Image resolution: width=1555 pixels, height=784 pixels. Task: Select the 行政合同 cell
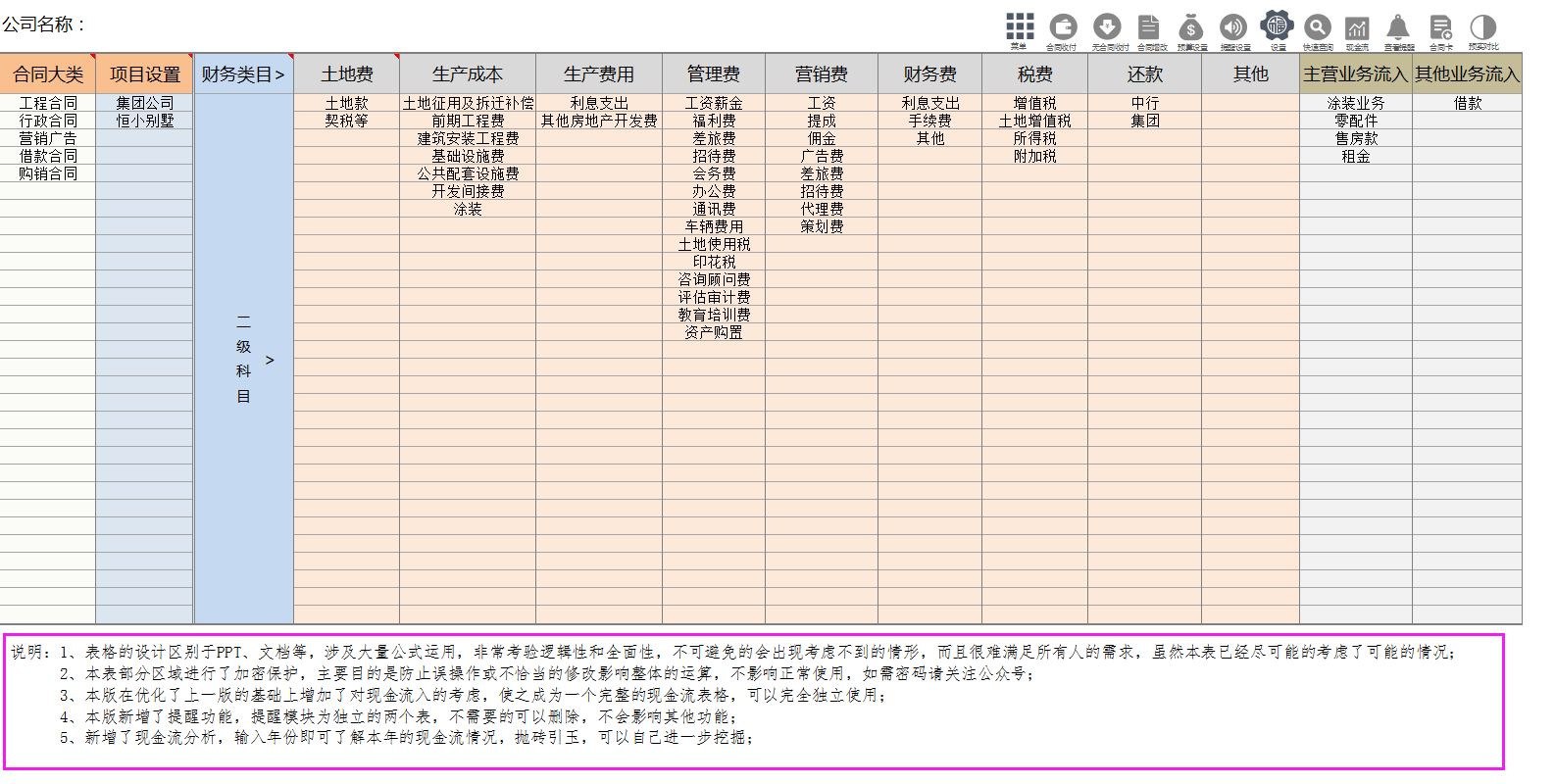point(48,121)
